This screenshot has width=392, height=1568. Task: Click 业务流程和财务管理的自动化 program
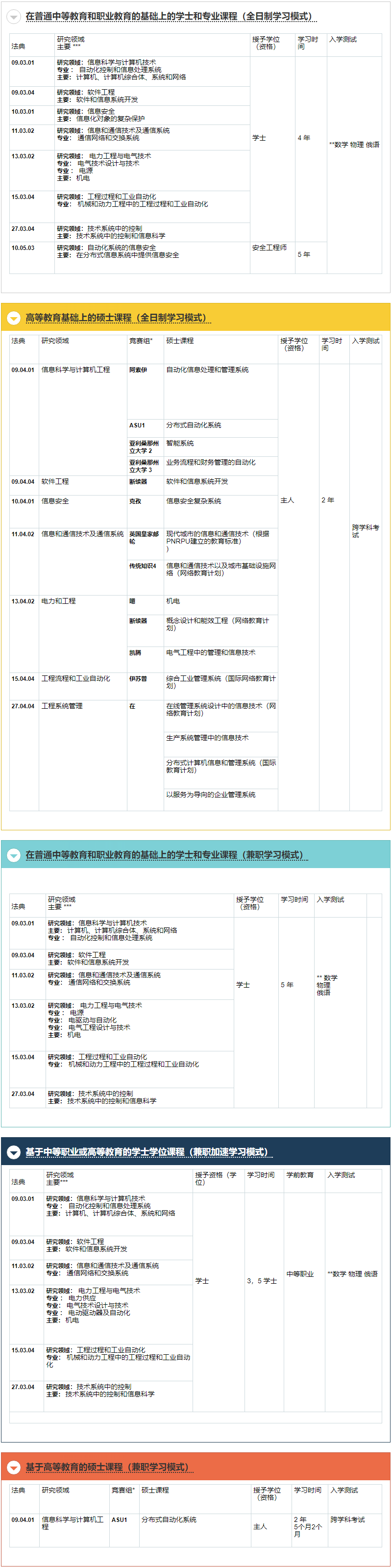[x=211, y=463]
